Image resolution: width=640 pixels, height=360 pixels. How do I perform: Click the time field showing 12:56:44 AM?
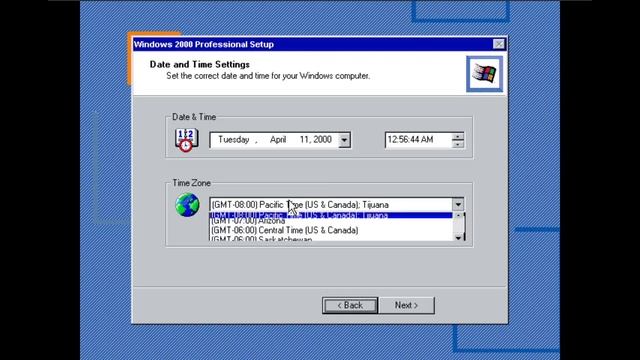419,140
